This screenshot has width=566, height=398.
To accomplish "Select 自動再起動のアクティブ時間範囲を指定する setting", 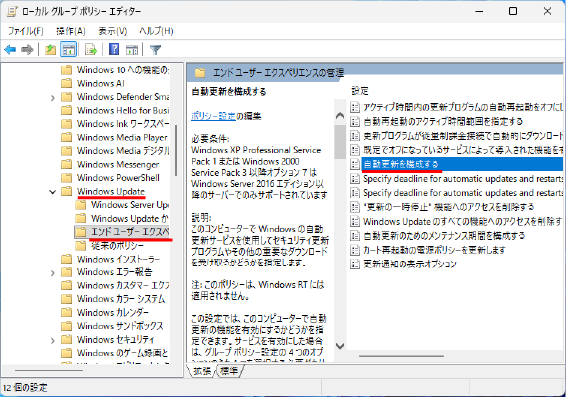I will click(x=443, y=122).
